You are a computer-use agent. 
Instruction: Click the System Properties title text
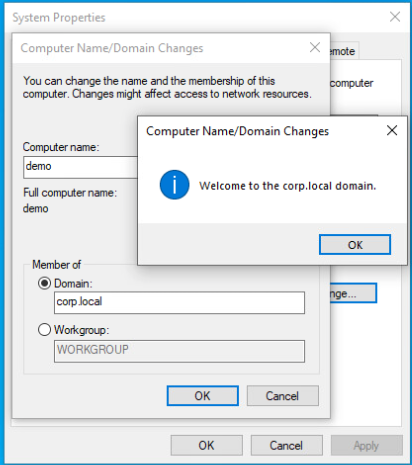point(59,18)
